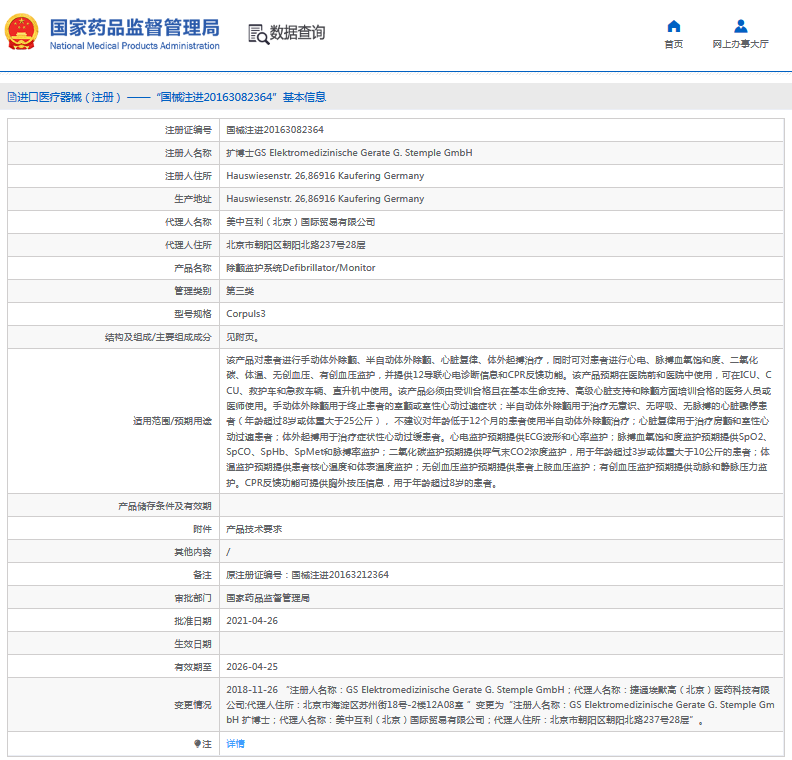Click 批准日期 label

click(x=193, y=621)
